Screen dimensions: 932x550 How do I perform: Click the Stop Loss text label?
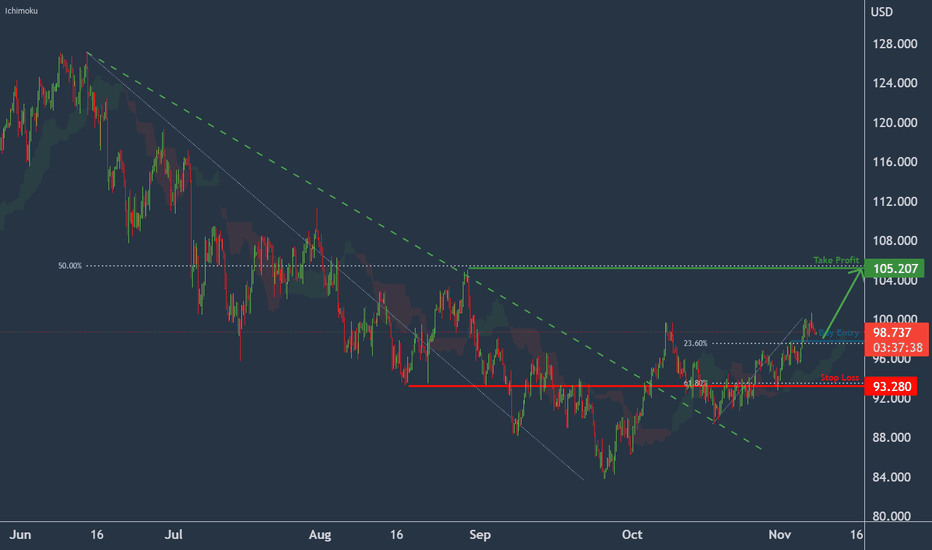pyautogui.click(x=839, y=378)
